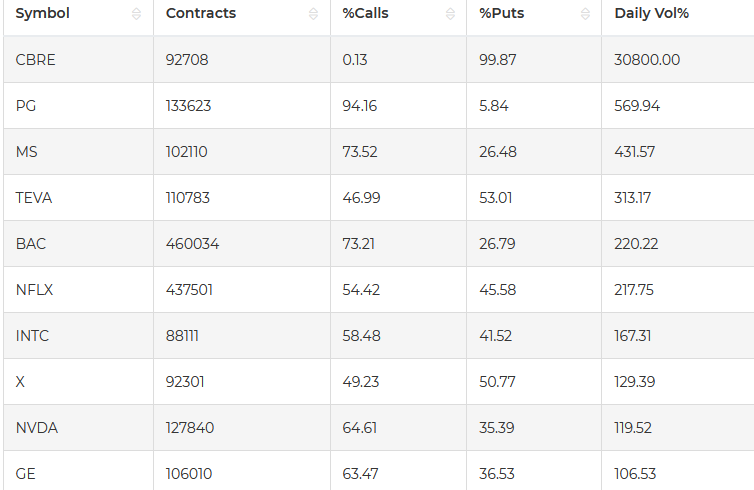Viewport: 754px width, 490px height.
Task: Select the INTC ticker row
Action: [x=32, y=336]
